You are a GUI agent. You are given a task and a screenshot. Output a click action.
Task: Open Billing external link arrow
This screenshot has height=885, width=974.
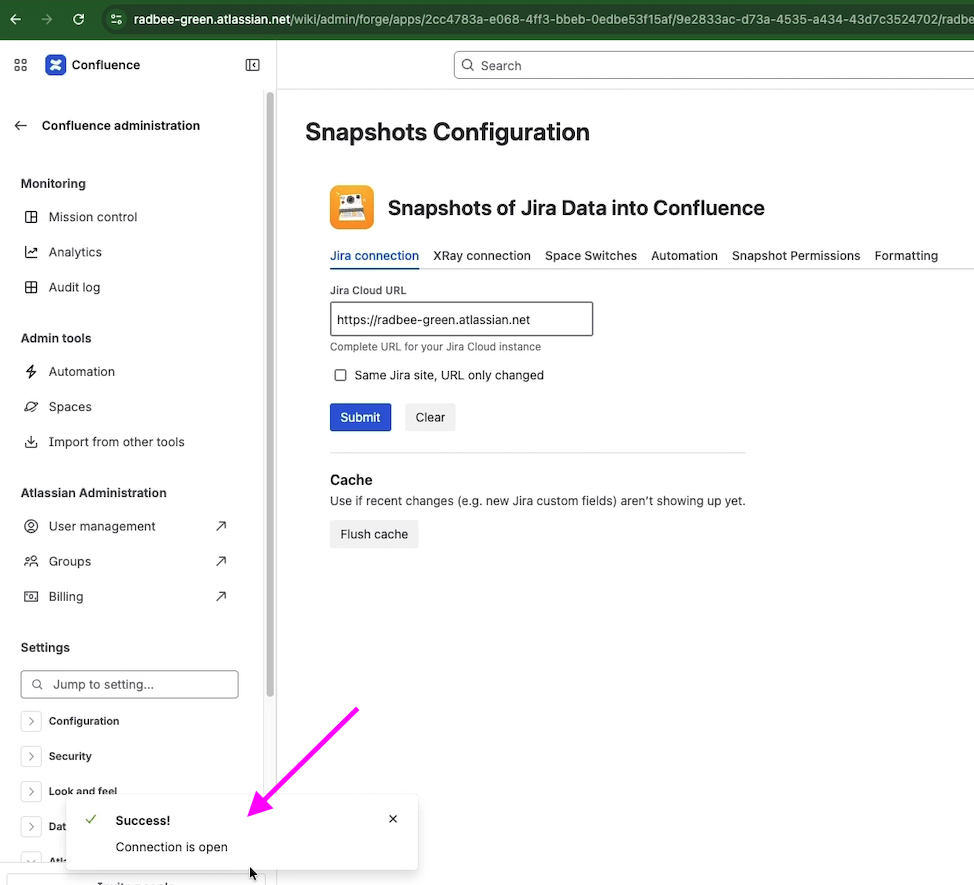221,596
